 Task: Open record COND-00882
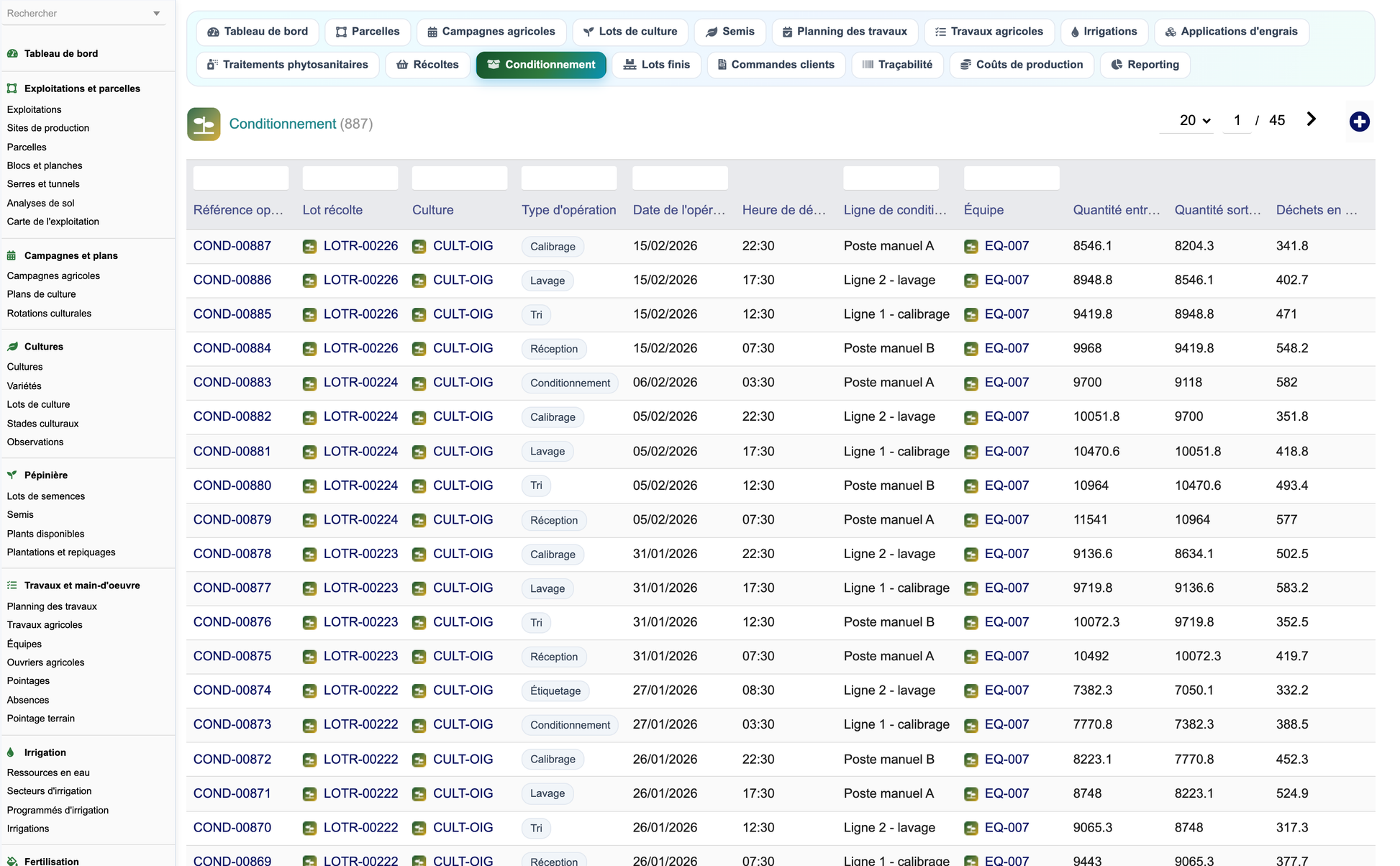click(232, 416)
